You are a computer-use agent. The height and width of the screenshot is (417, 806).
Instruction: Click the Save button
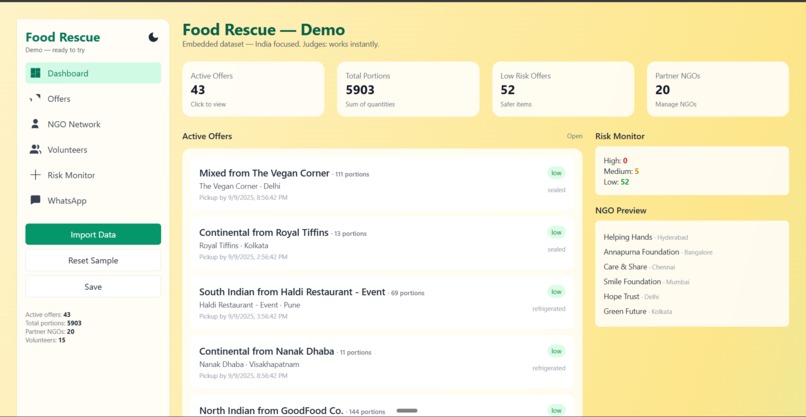tap(93, 287)
